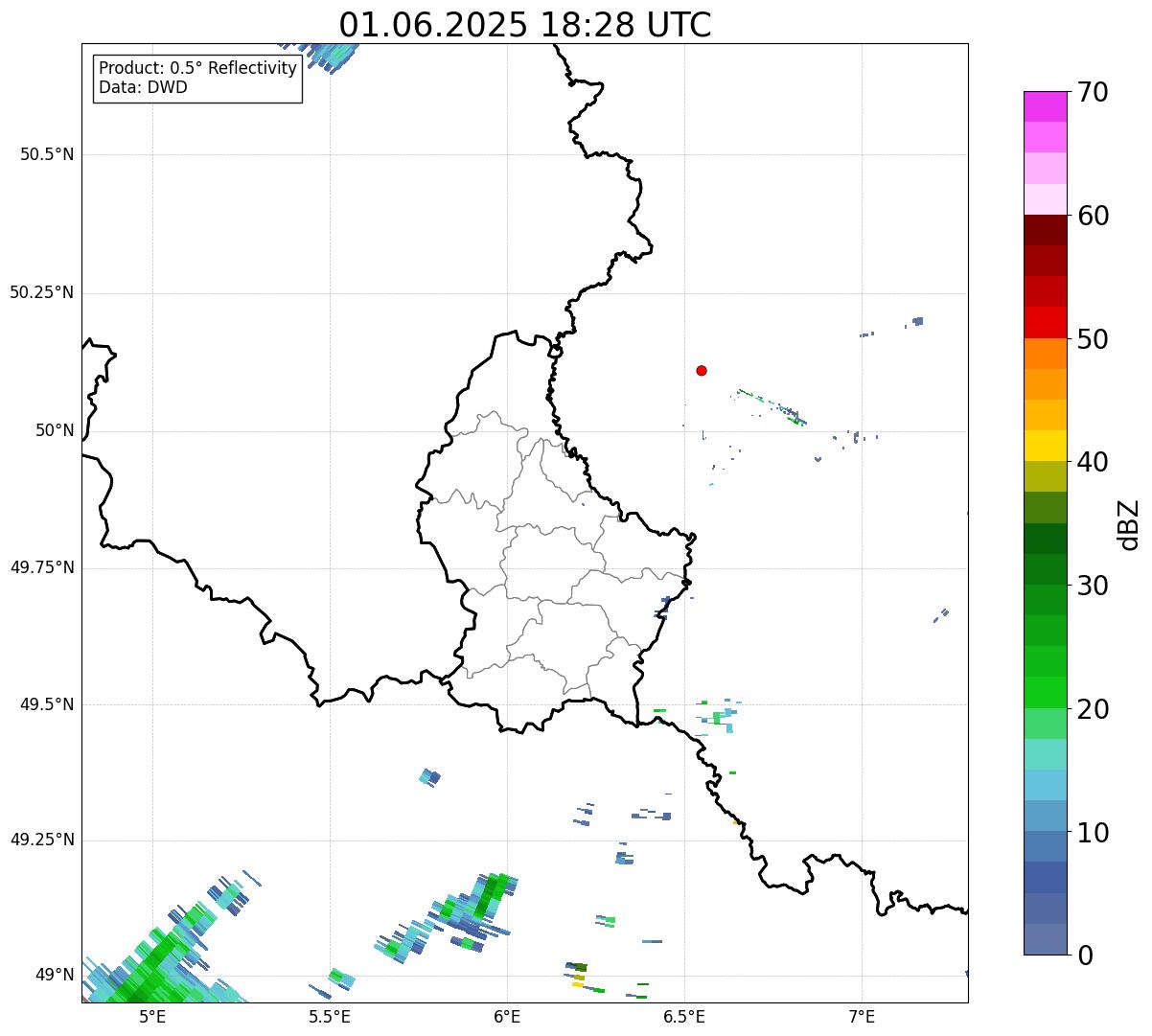Click the red station marker dot
The width and height of the screenshot is (1152, 1036).
pos(702,370)
